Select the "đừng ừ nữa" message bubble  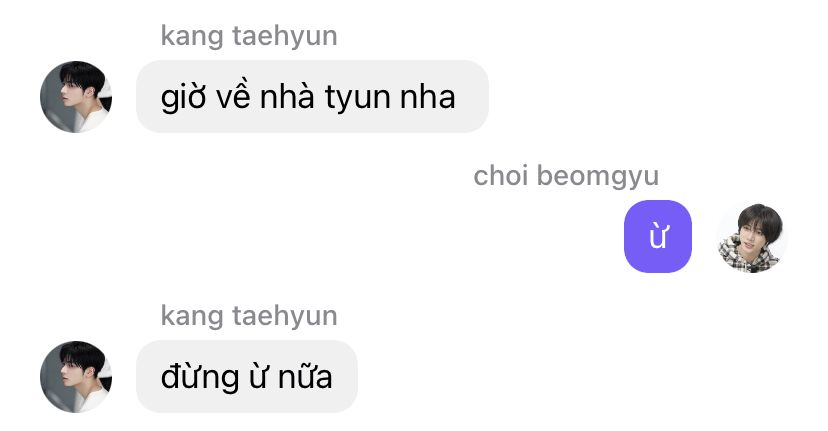[x=247, y=377]
